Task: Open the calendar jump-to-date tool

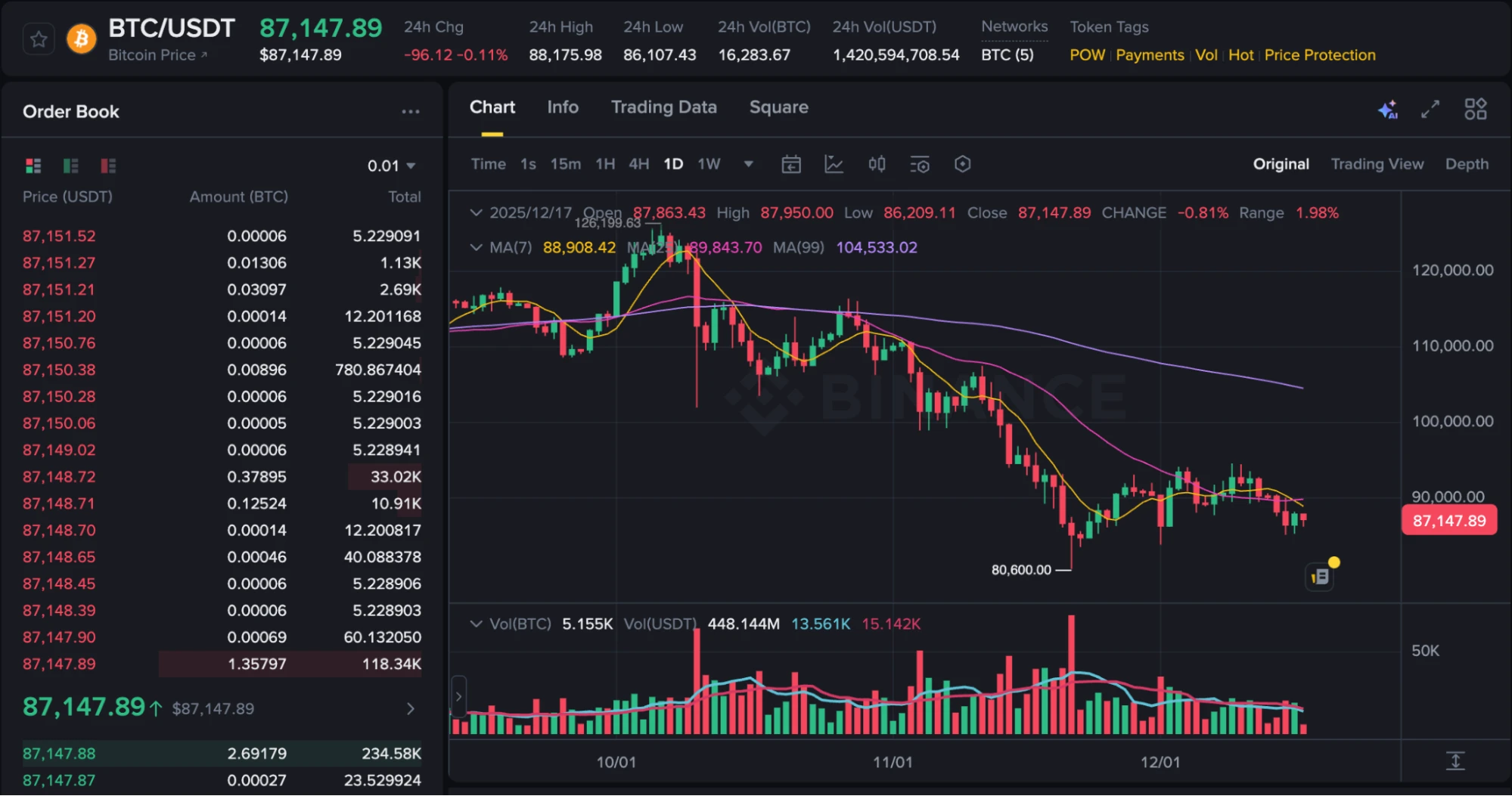Action: point(790,164)
